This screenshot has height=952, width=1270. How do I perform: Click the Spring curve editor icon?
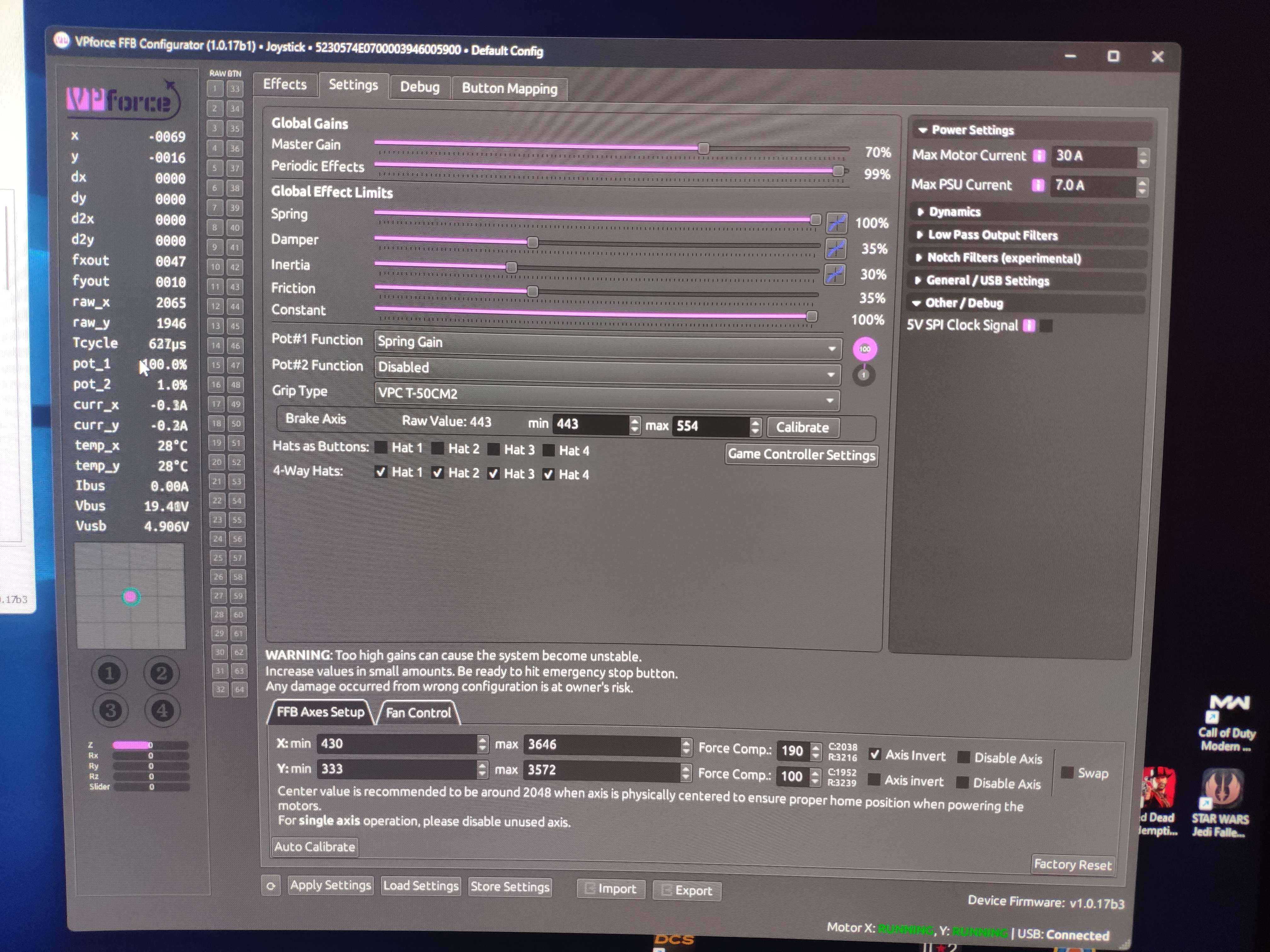coord(837,223)
